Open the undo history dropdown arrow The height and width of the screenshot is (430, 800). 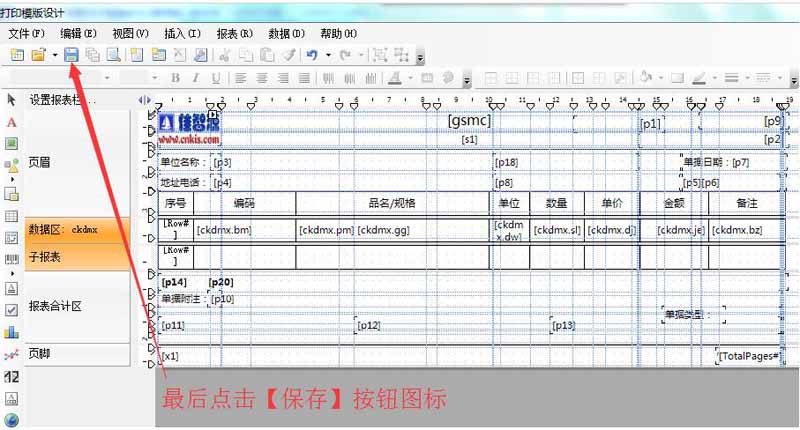click(327, 55)
